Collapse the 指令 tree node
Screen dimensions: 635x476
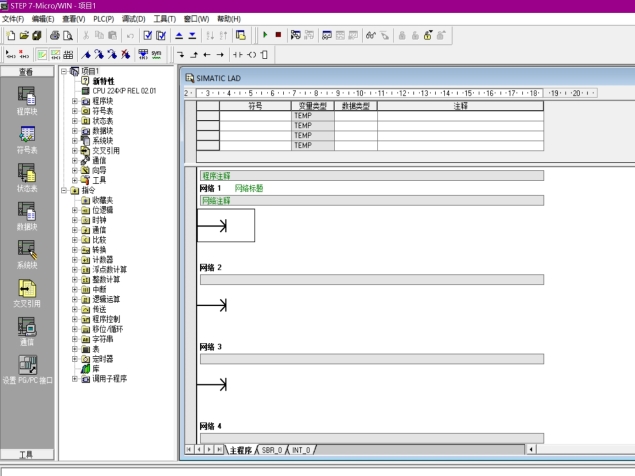[x=64, y=190]
